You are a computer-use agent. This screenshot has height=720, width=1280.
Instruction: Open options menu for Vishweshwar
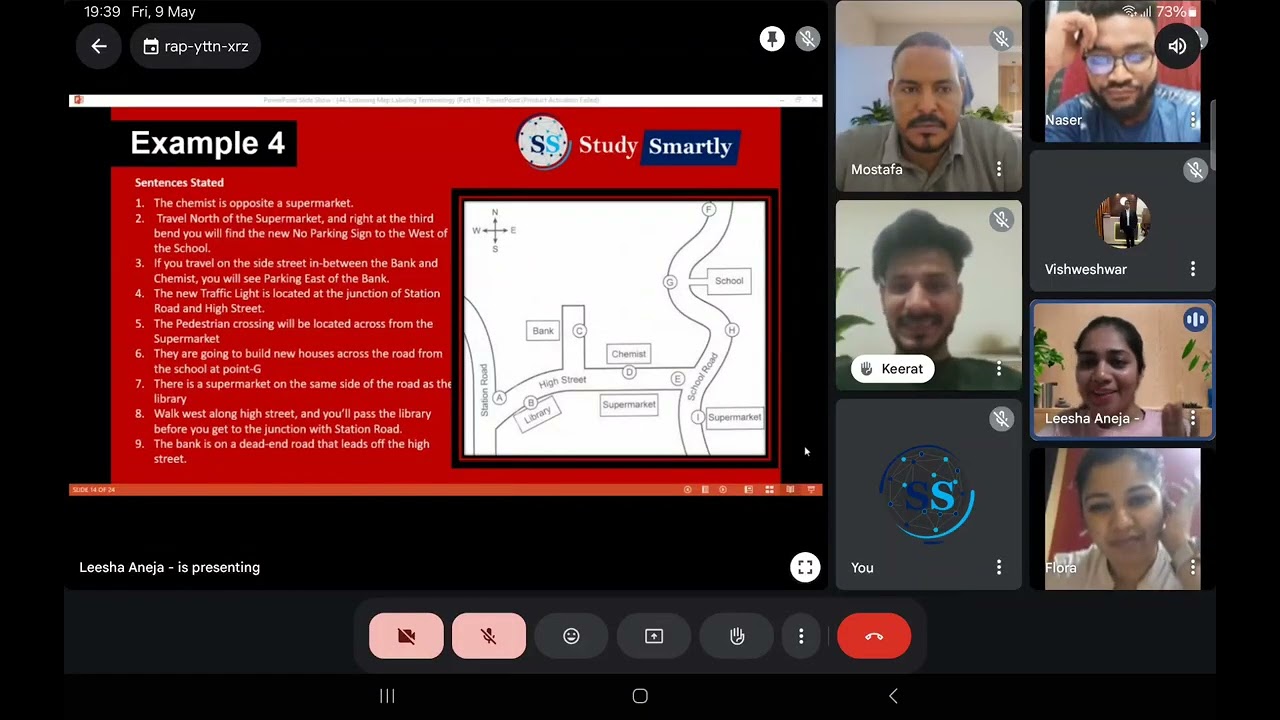[x=1193, y=269]
